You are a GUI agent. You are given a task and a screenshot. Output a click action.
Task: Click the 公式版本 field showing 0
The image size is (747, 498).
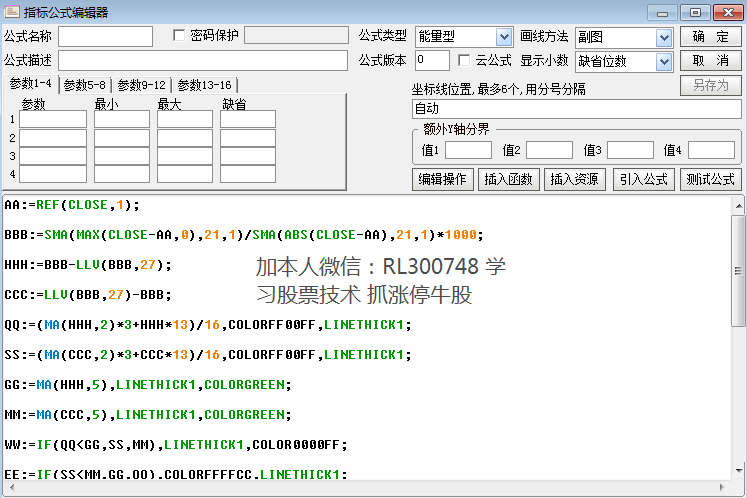pyautogui.click(x=432, y=61)
